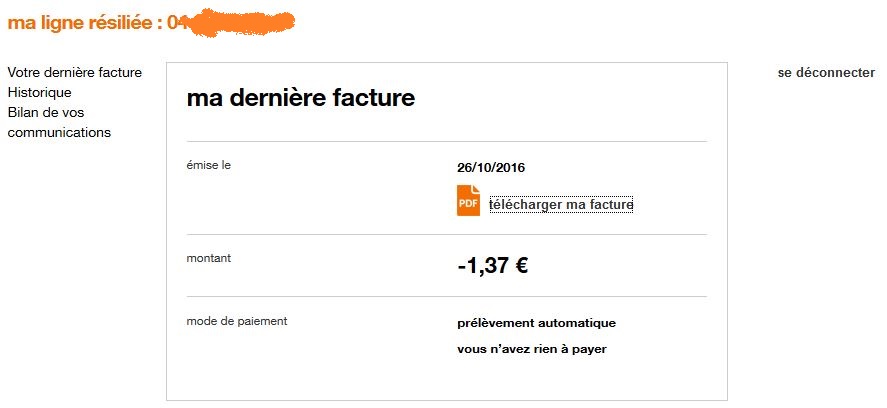
Task: Select the invoice date 26/10/2016
Action: point(491,167)
